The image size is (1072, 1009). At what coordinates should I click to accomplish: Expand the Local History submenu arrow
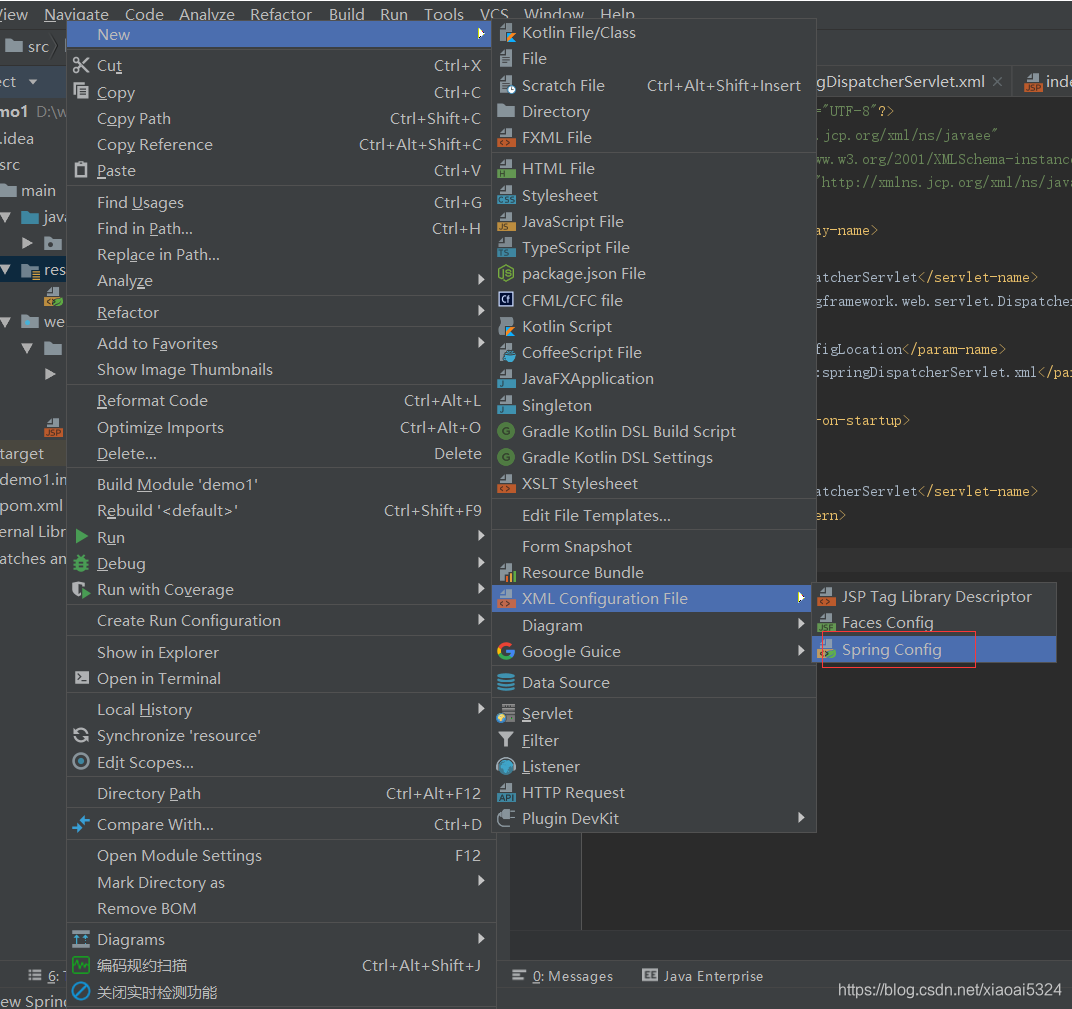(481, 709)
